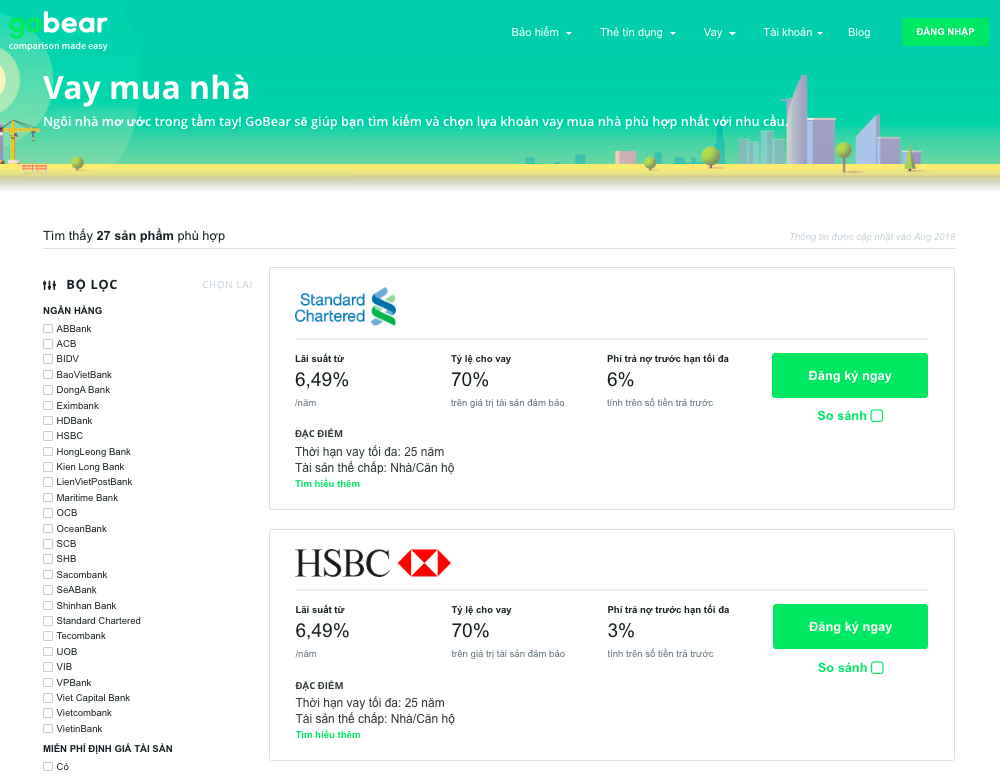Tick the ACB checkbox

[x=48, y=344]
